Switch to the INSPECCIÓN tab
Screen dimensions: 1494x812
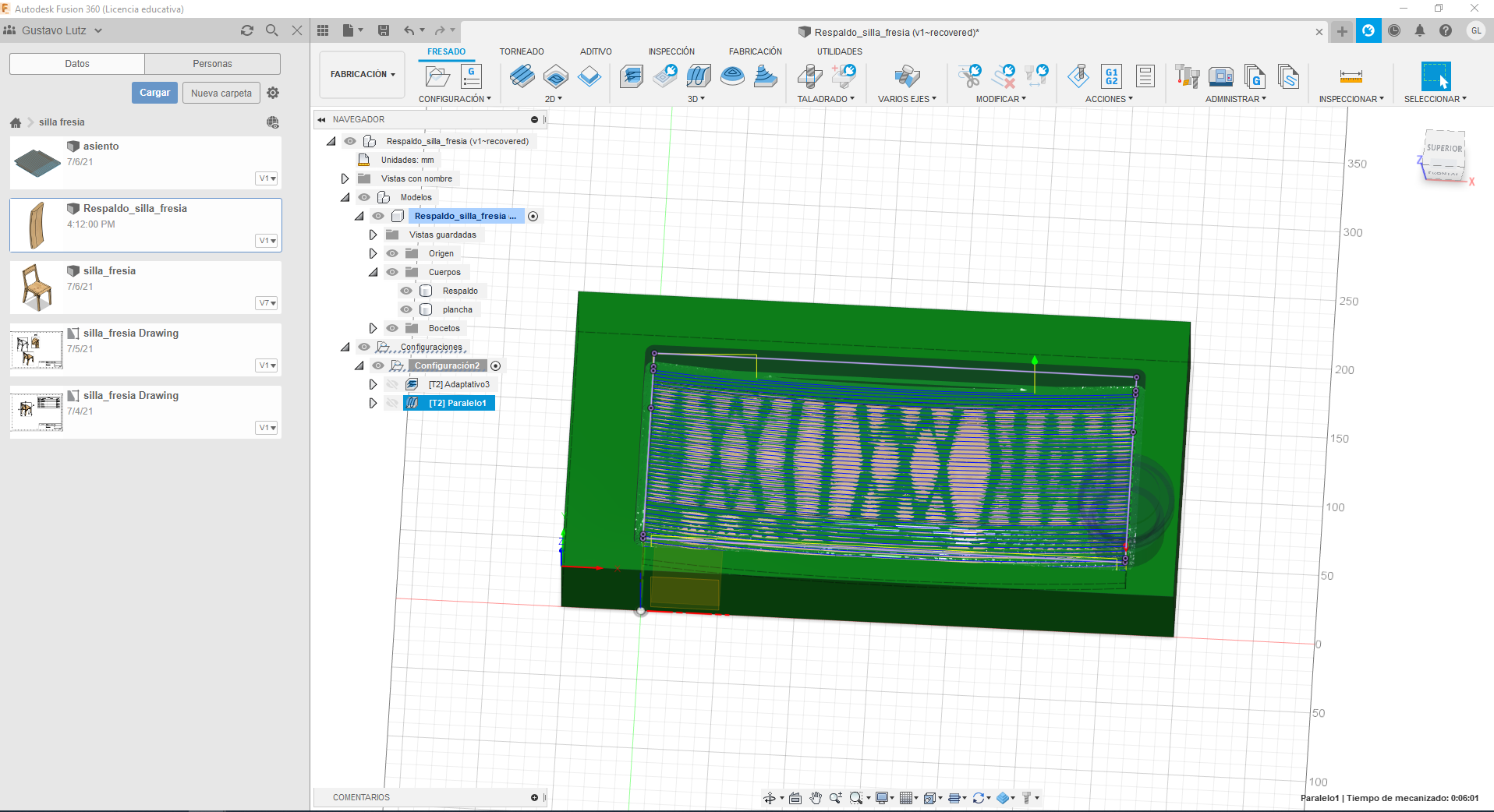tap(671, 51)
